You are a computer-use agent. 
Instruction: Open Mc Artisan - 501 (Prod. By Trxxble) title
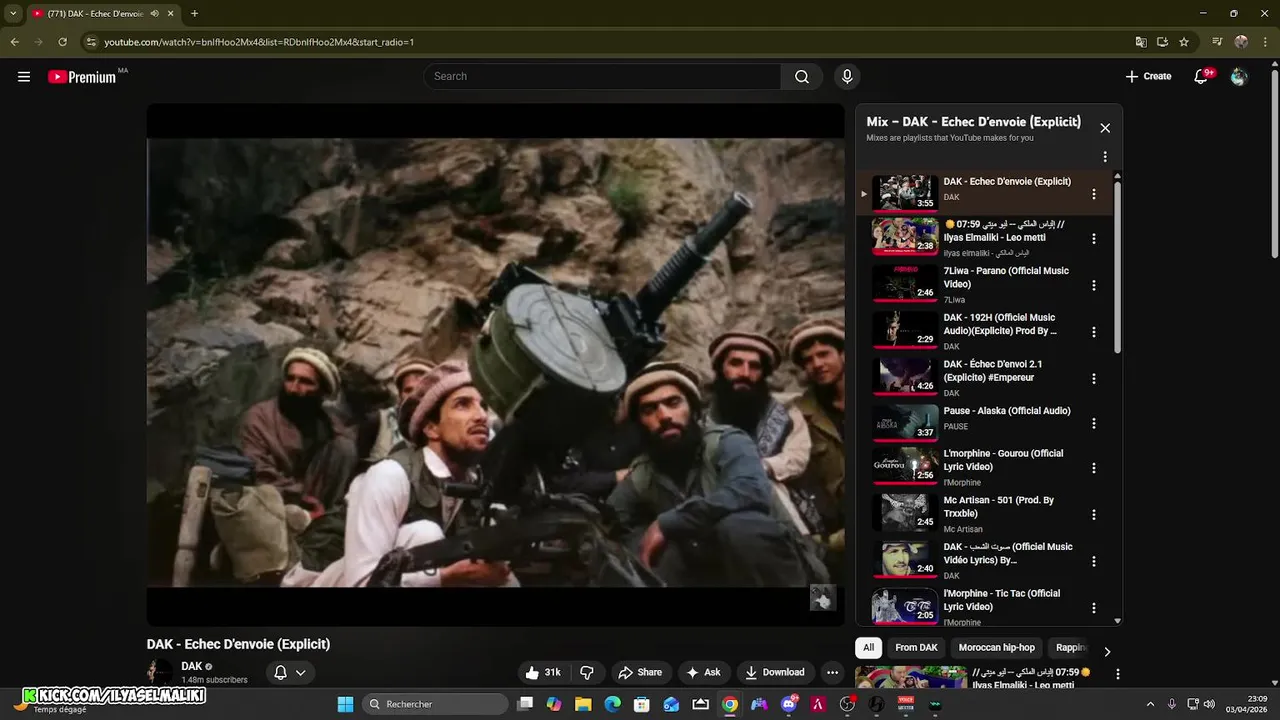pos(999,507)
